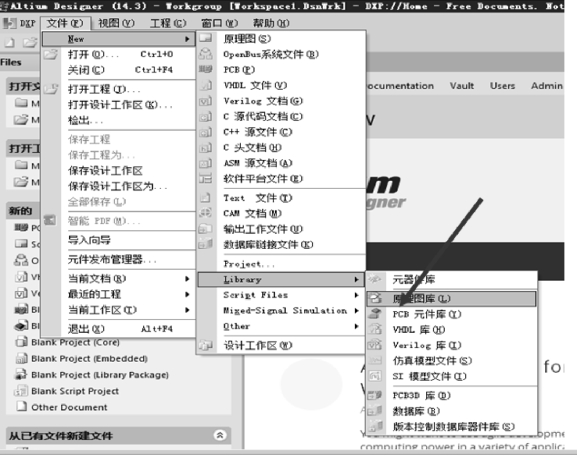The width and height of the screenshot is (577, 456).
Task: Click the Other Document link
Action: point(69,407)
